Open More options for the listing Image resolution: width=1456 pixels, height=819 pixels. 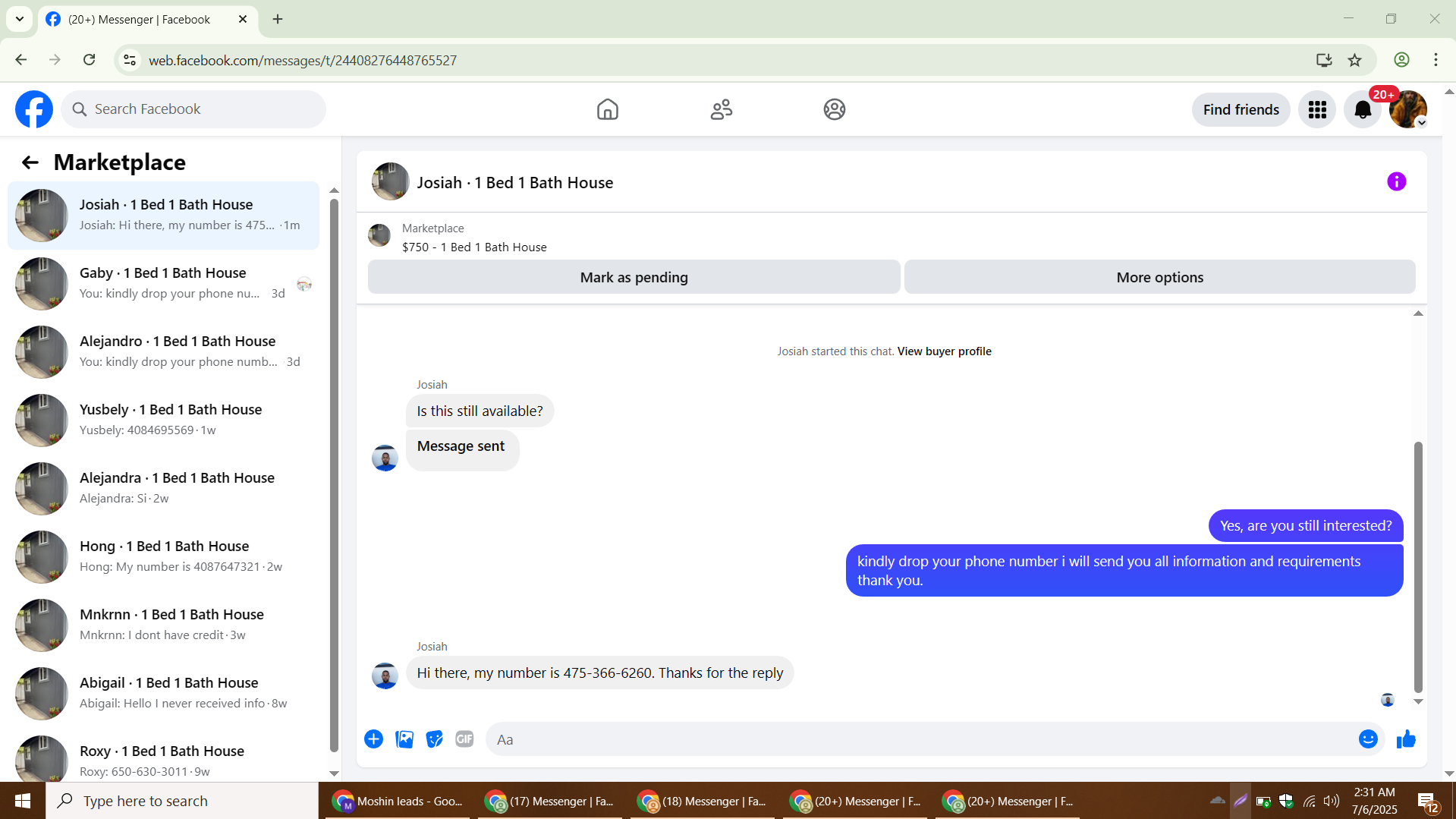(1159, 277)
